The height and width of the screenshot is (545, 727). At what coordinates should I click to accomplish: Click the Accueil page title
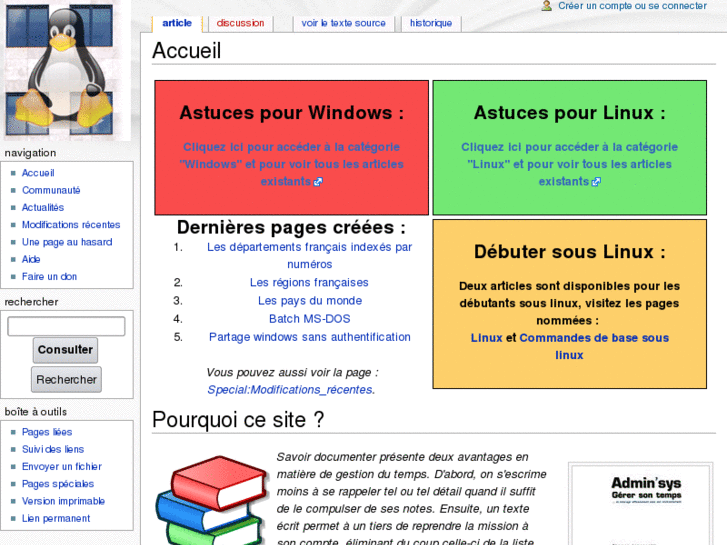tap(187, 51)
